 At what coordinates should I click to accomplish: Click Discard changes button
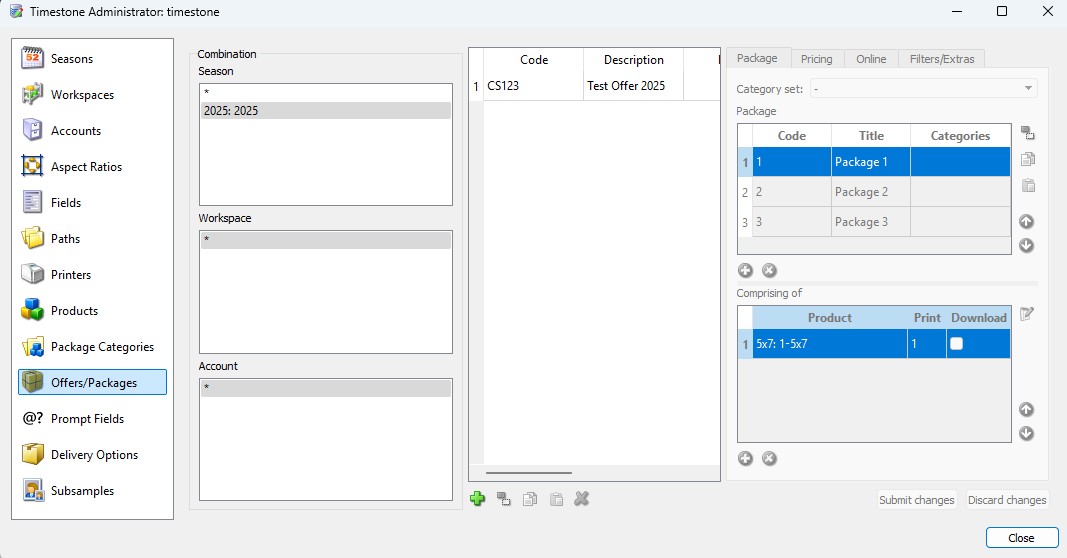(x=1007, y=500)
